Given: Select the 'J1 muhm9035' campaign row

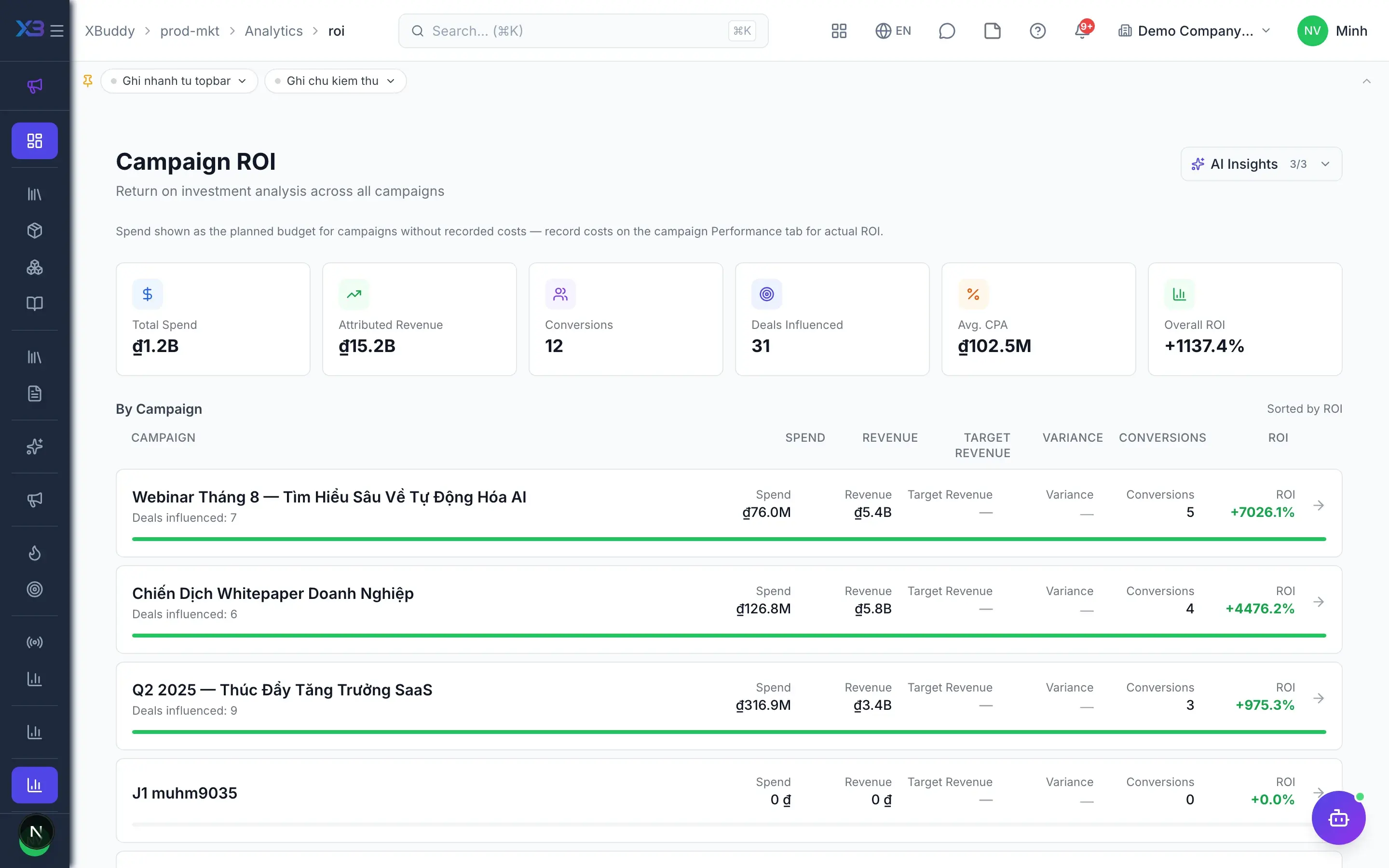Looking at the screenshot, I should tap(729, 800).
